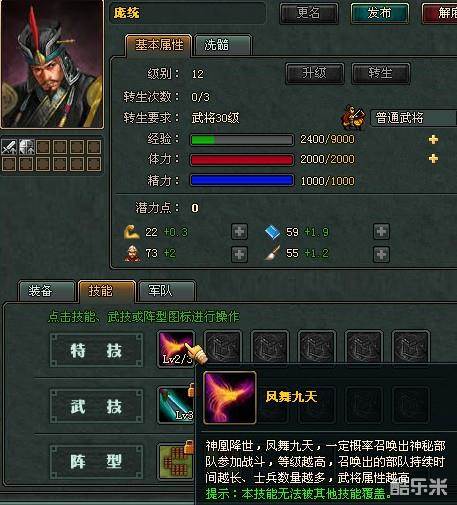Click the general's portrait image
Image resolution: width=457 pixels, height=505 pixels.
pyautogui.click(x=52, y=63)
